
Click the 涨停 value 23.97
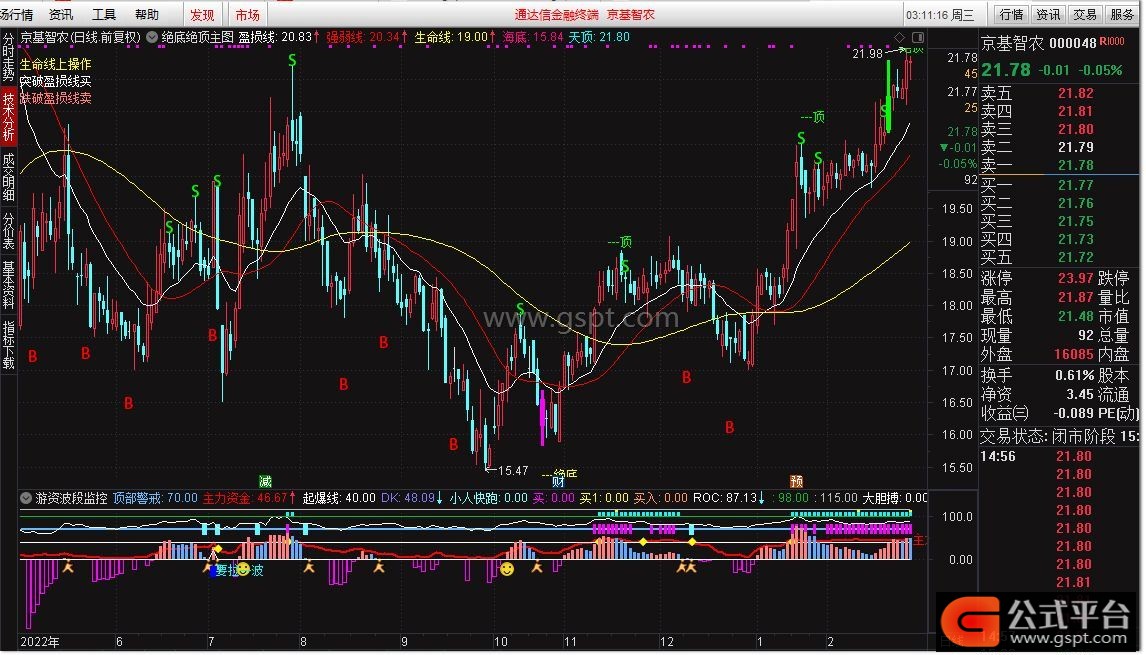pos(1076,279)
